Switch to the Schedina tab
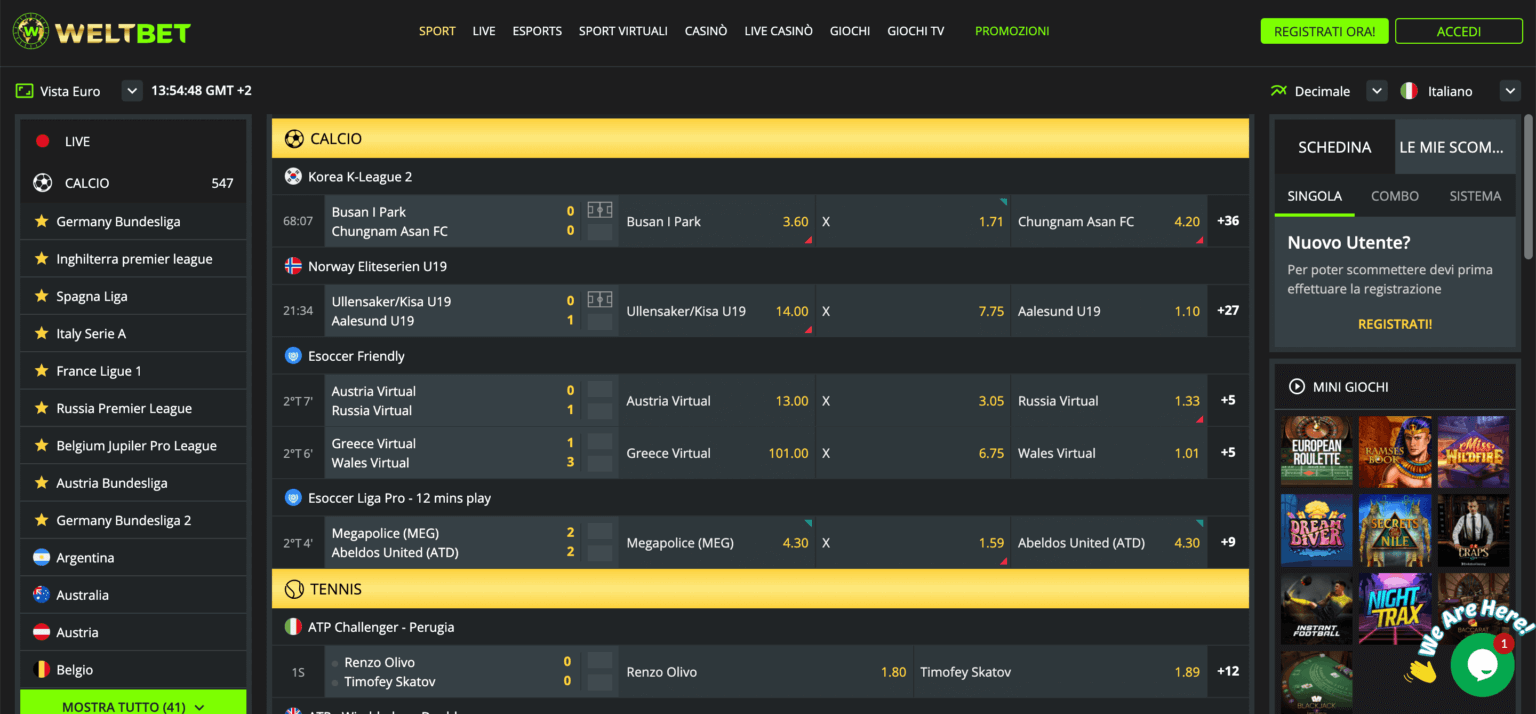Viewport: 1536px width, 714px height. coord(1334,147)
